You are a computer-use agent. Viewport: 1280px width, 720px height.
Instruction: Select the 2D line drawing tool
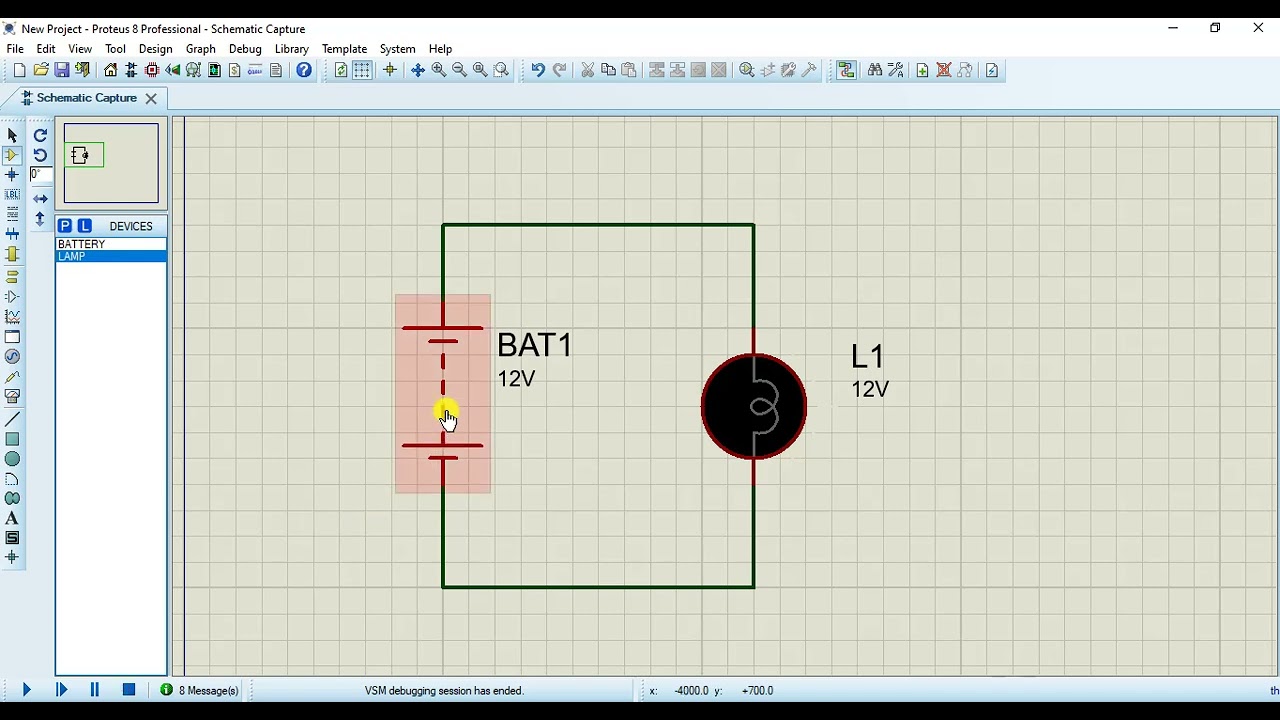12,419
